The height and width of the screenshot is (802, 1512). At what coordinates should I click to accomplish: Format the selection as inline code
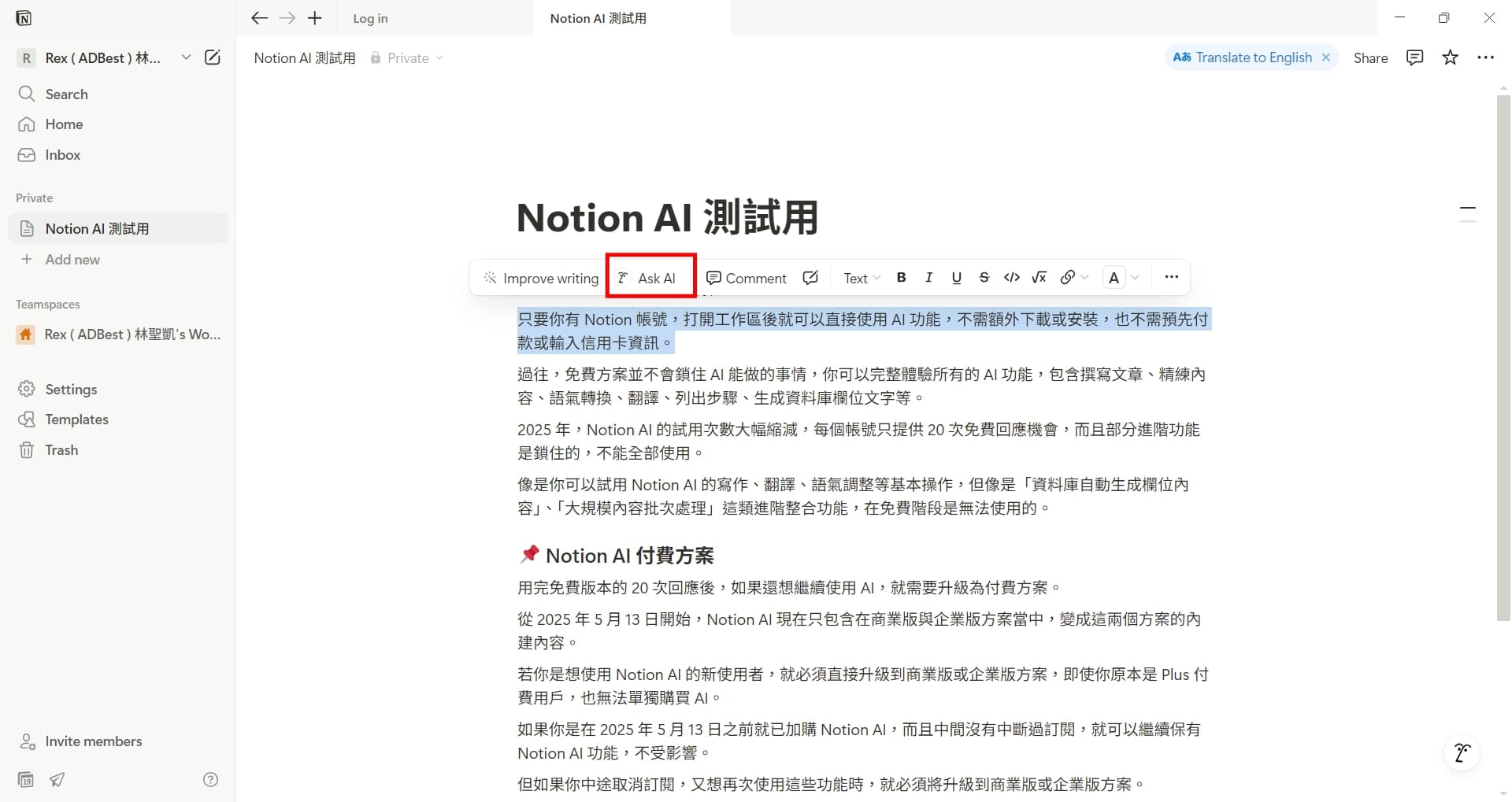1012,277
